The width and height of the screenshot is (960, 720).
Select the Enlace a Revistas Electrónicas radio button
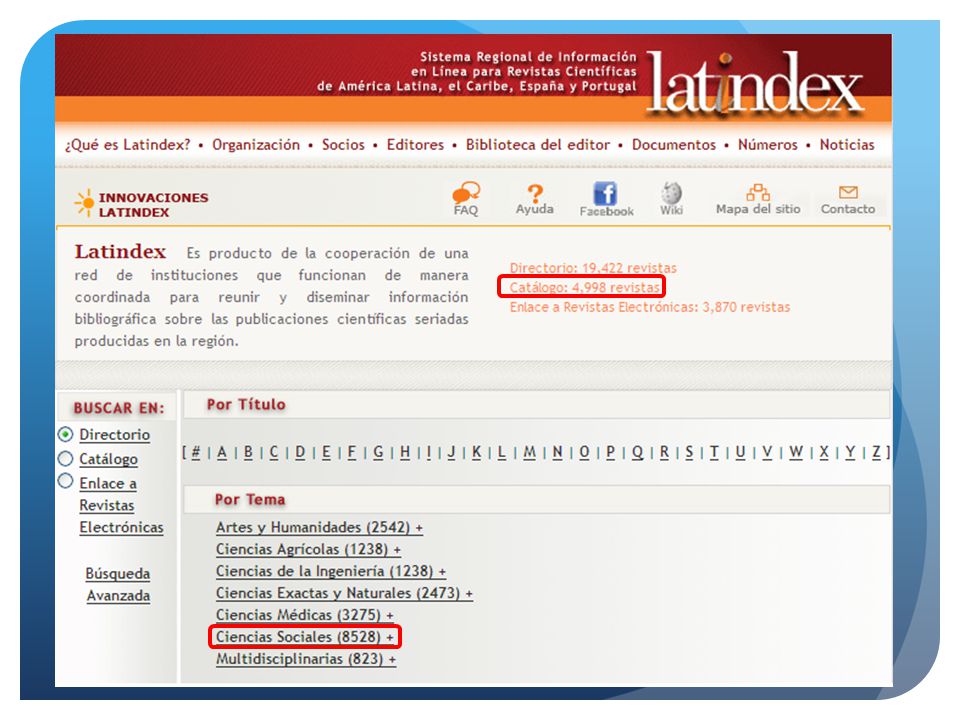tap(65, 481)
